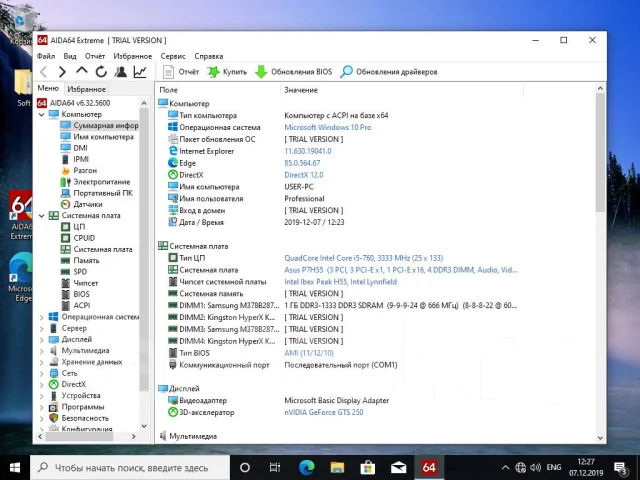Switch to the Меню tab
Image resolution: width=640 pixels, height=480 pixels.
48,88
